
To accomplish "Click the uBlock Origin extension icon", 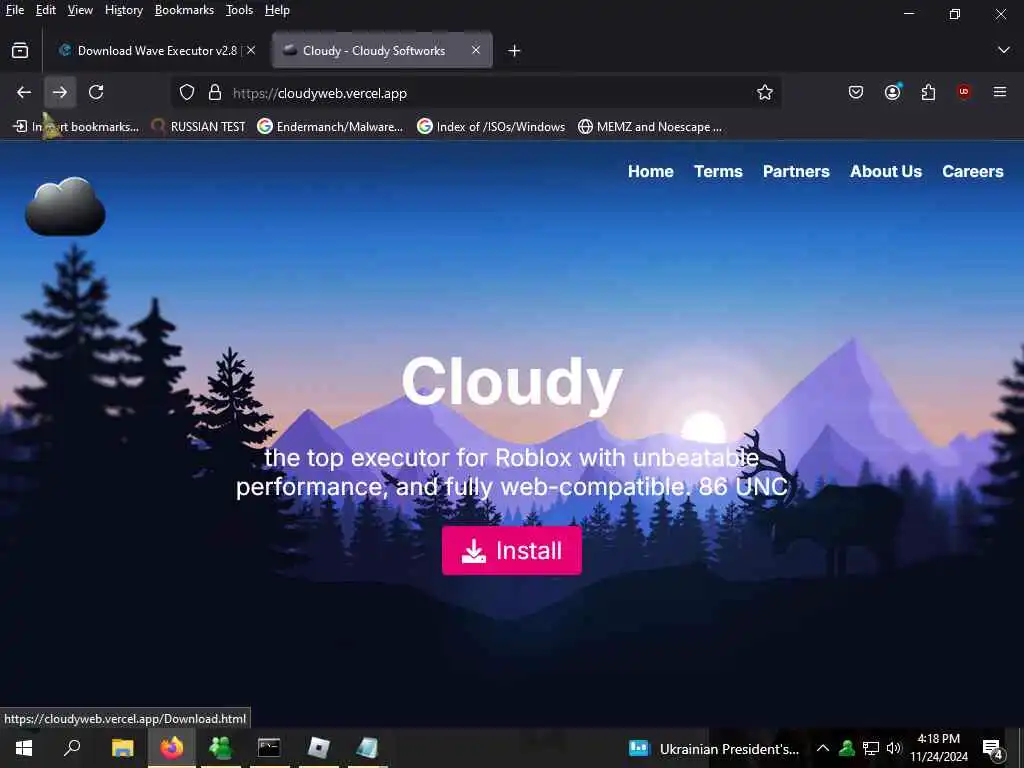I will point(964,91).
